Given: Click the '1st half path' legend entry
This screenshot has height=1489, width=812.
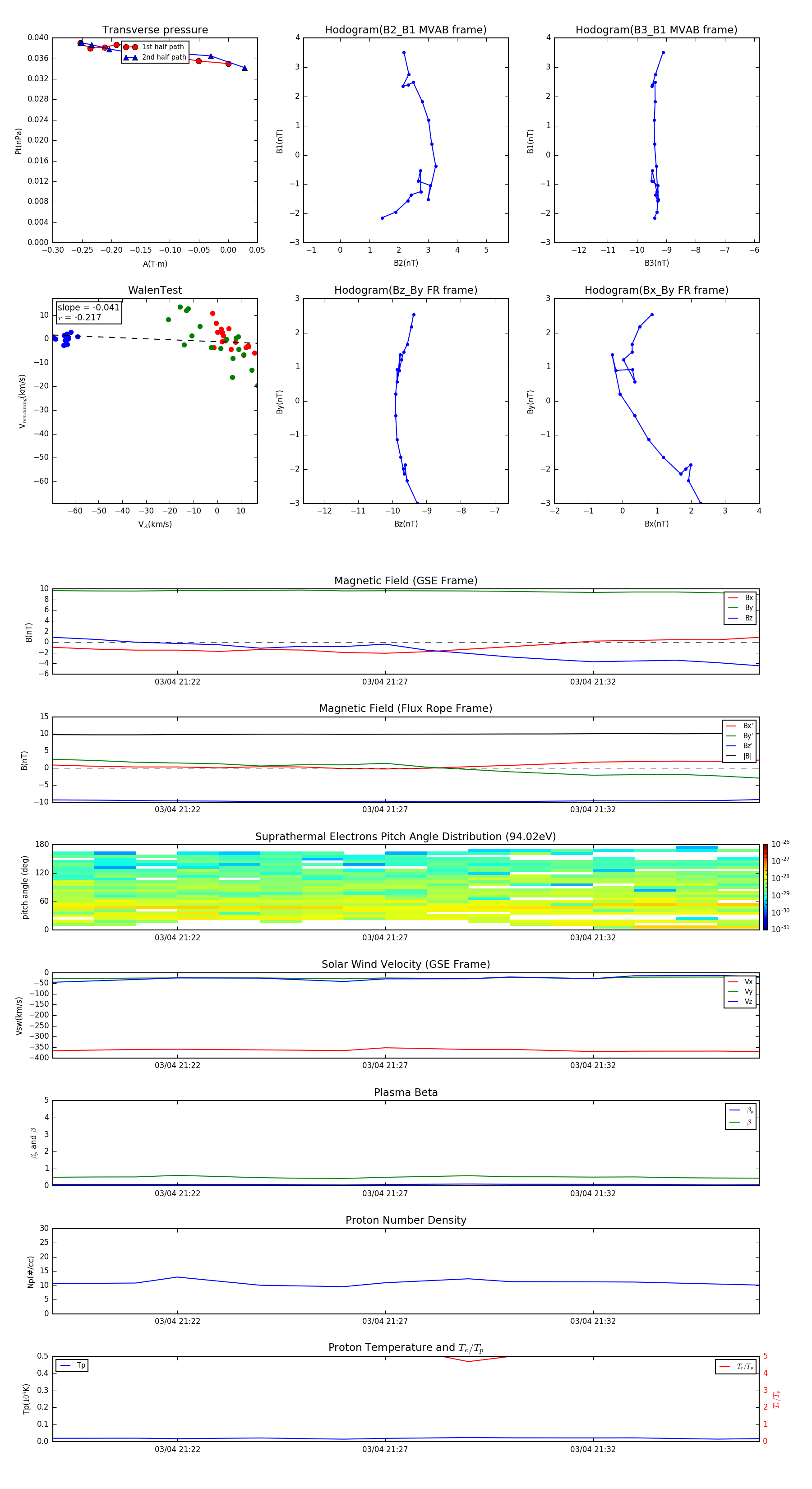Looking at the screenshot, I should (154, 47).
